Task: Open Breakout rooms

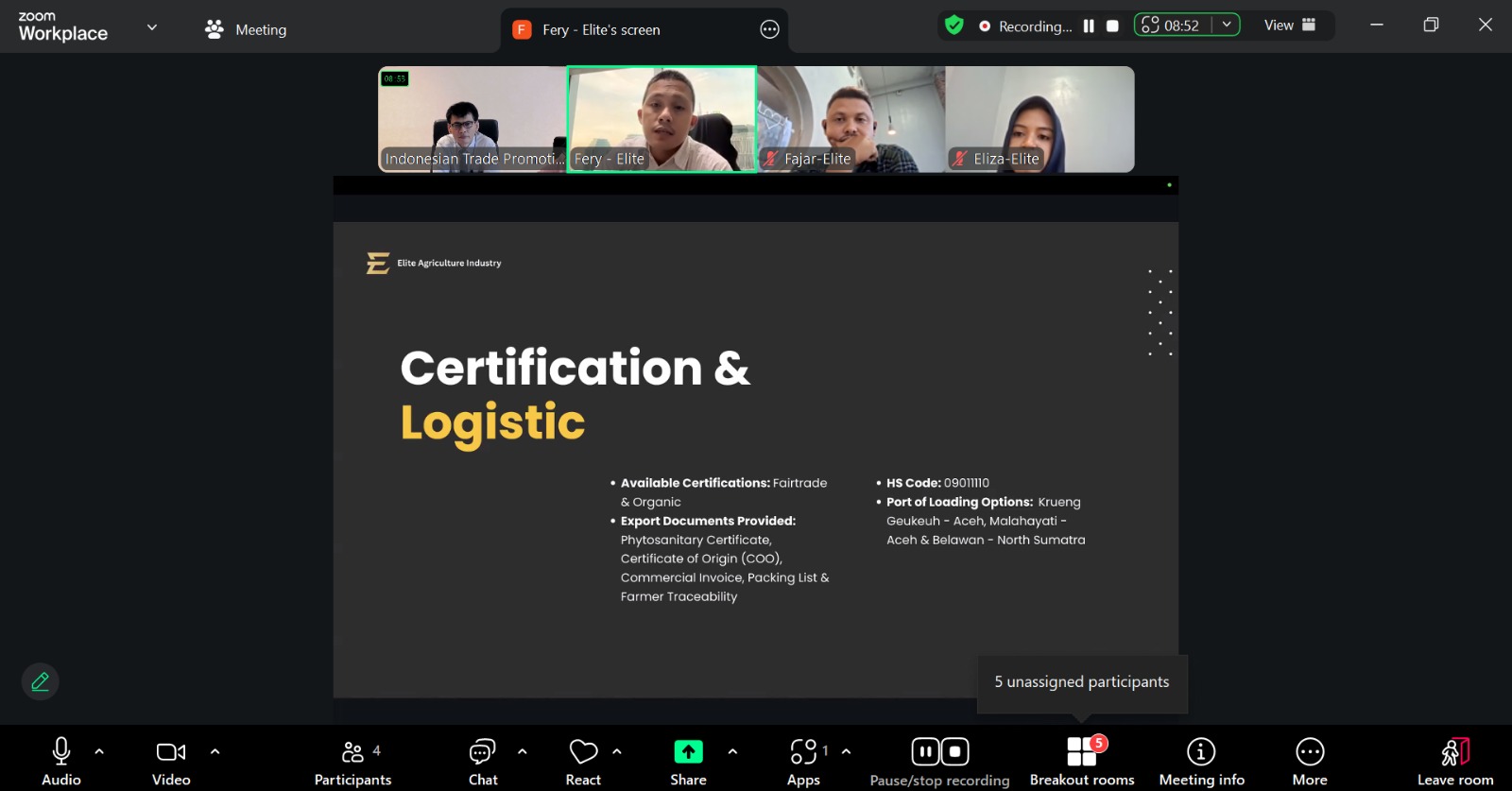Action: click(x=1081, y=761)
